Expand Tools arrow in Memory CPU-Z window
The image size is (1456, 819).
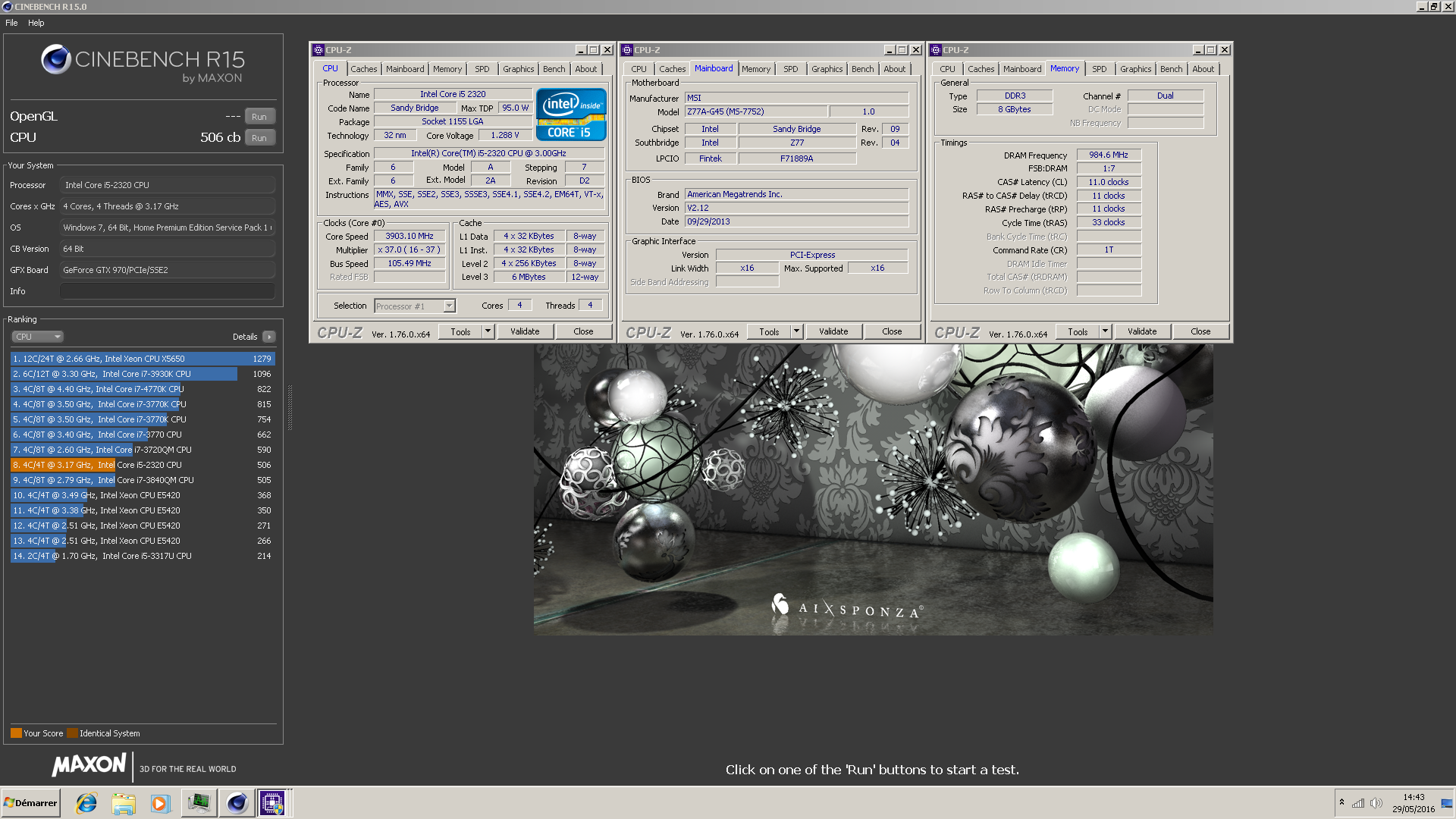1106,331
